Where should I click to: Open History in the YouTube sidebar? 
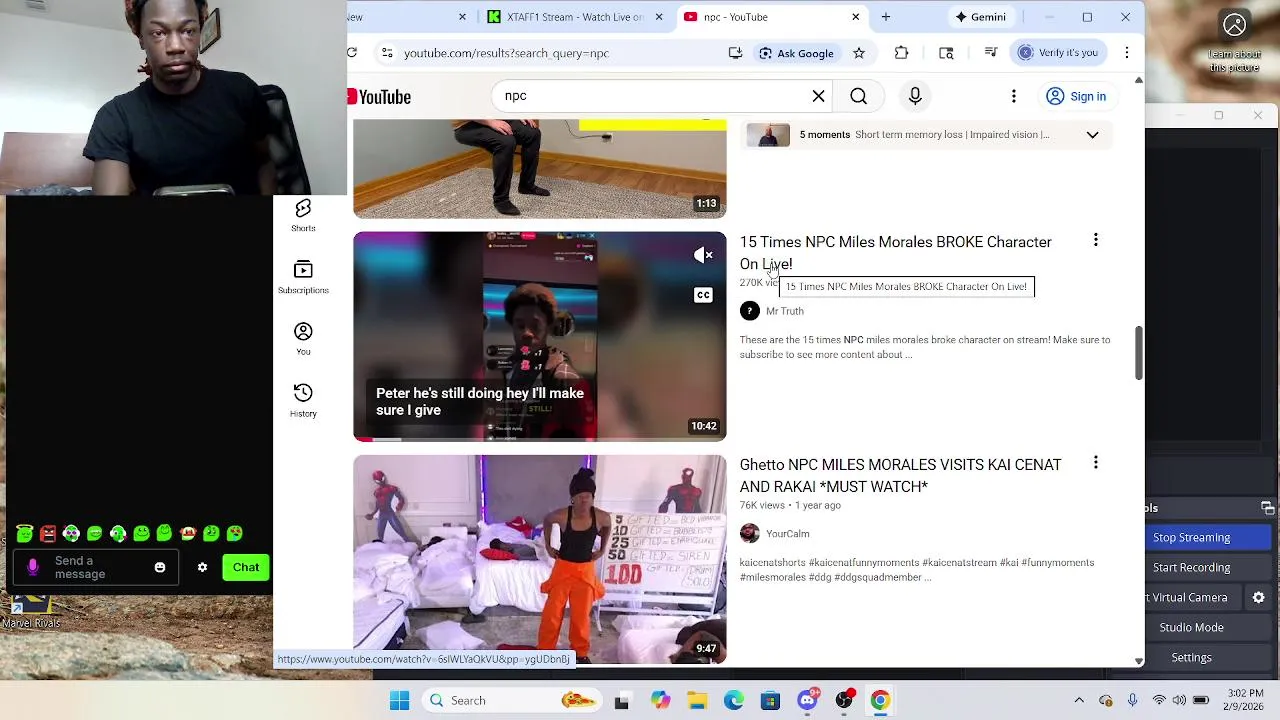coord(303,400)
